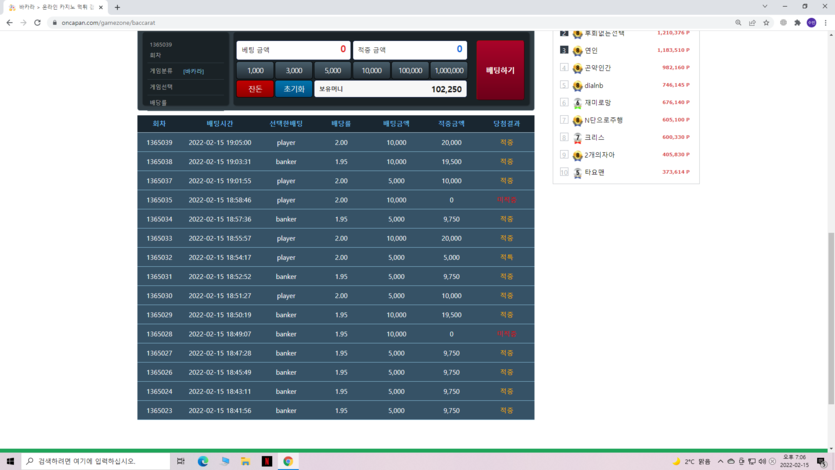
Task: Open a new browser tab
Action: [117, 7]
